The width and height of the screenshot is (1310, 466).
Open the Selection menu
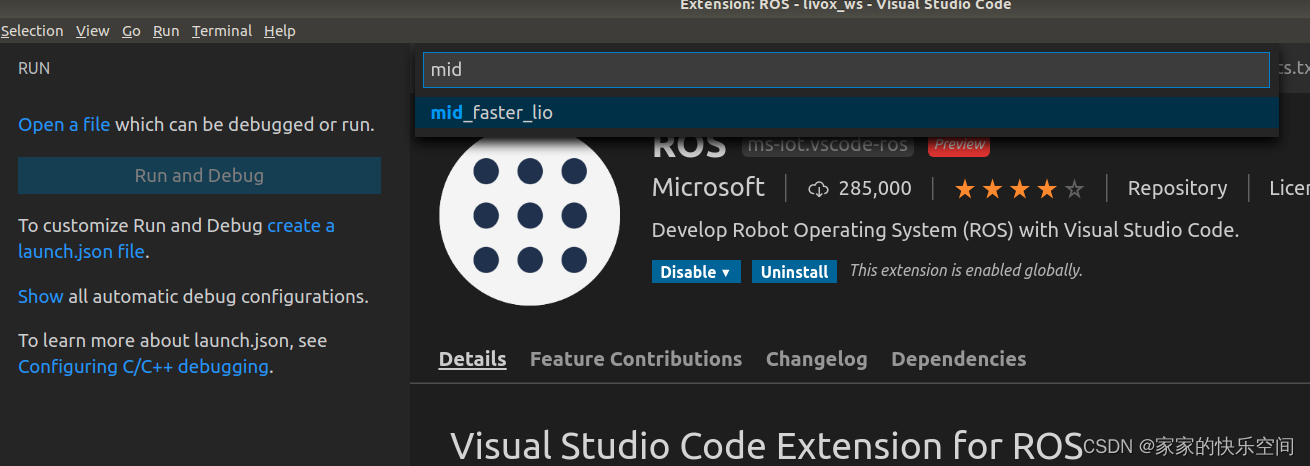tap(31, 31)
